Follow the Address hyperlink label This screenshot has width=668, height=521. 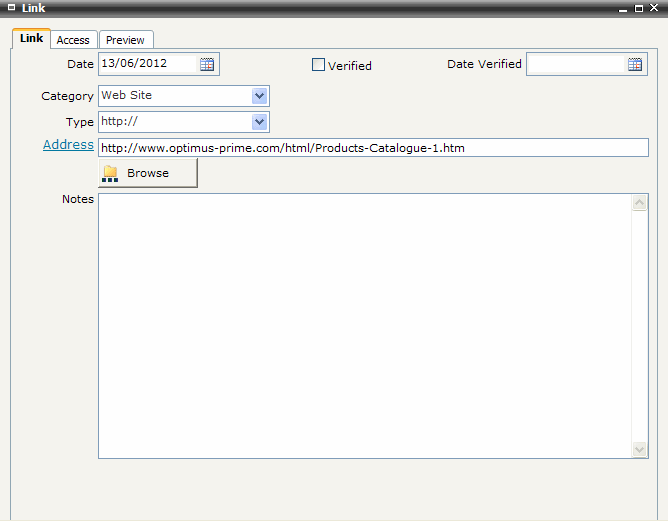pos(68,145)
